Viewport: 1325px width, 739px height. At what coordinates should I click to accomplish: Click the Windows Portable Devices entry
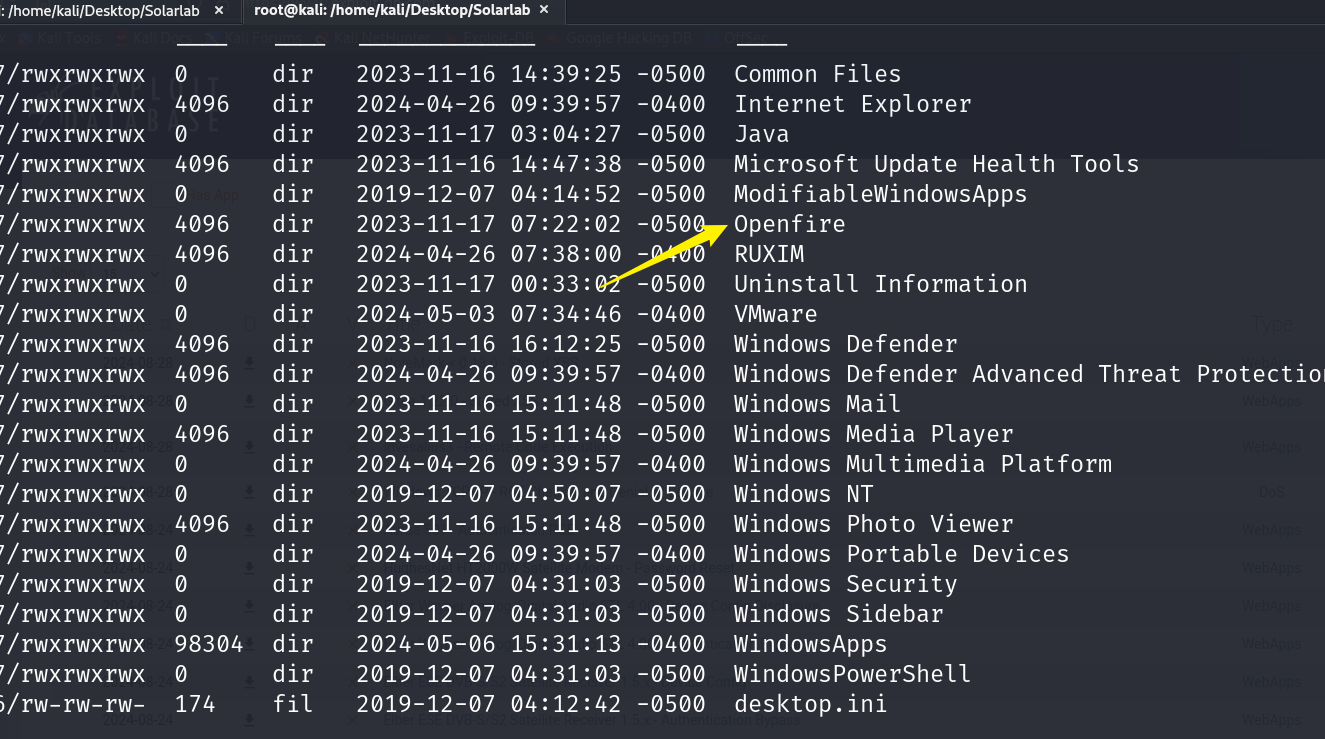(x=901, y=554)
